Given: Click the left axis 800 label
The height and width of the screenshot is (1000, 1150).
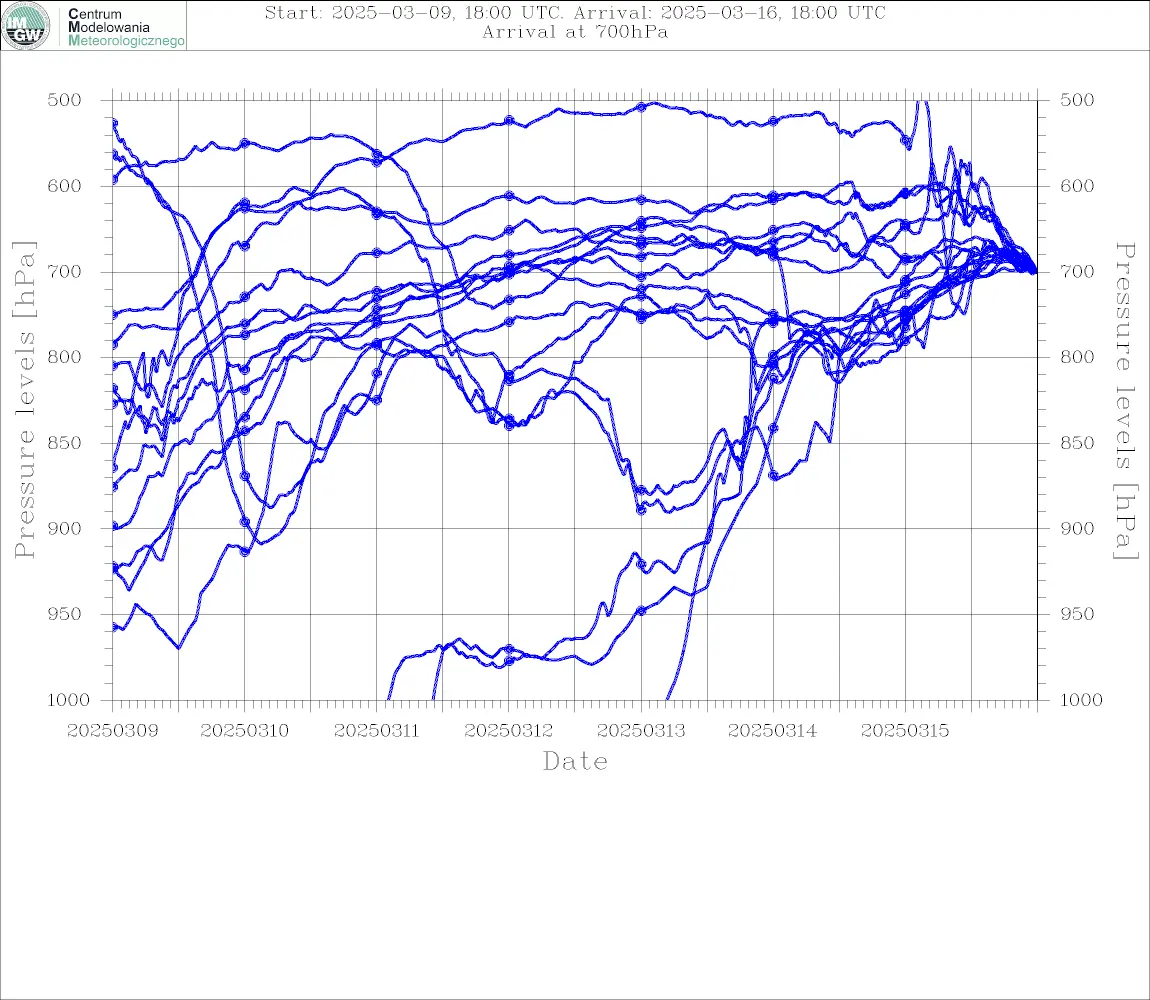Looking at the screenshot, I should point(65,357).
